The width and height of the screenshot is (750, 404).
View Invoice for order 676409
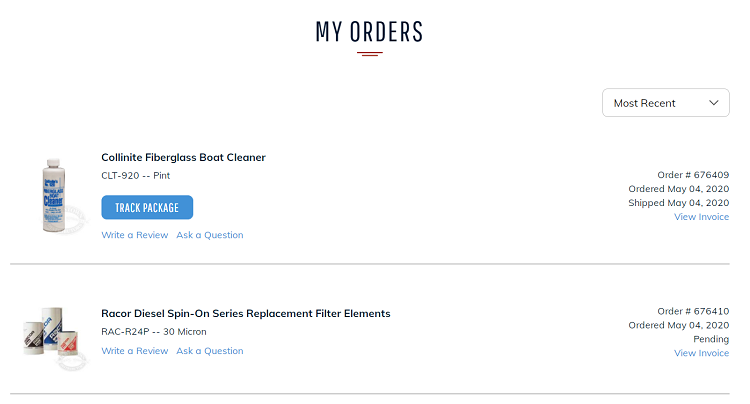click(x=701, y=217)
